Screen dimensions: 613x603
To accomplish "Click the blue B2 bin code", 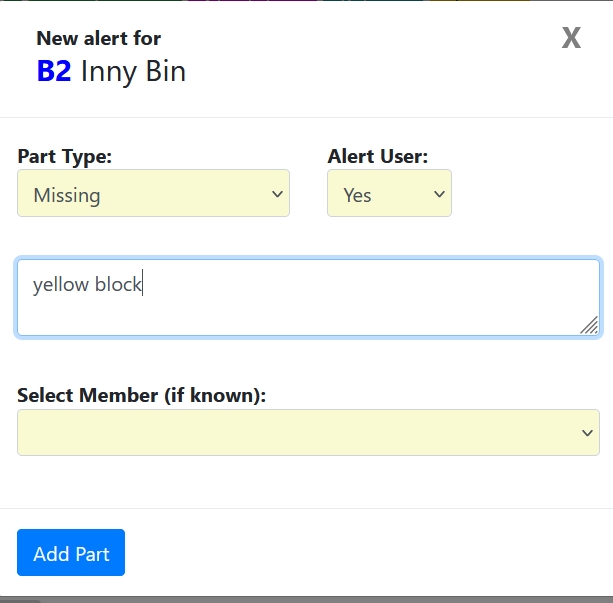I will [x=54, y=72].
